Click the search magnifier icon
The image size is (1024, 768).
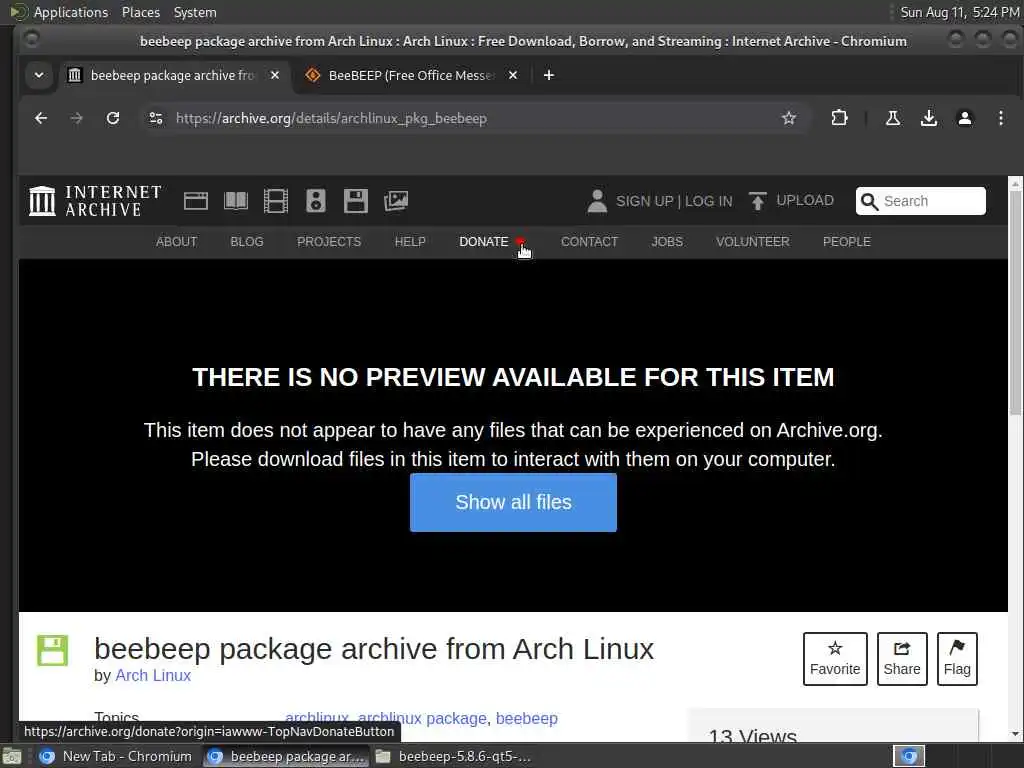point(869,201)
